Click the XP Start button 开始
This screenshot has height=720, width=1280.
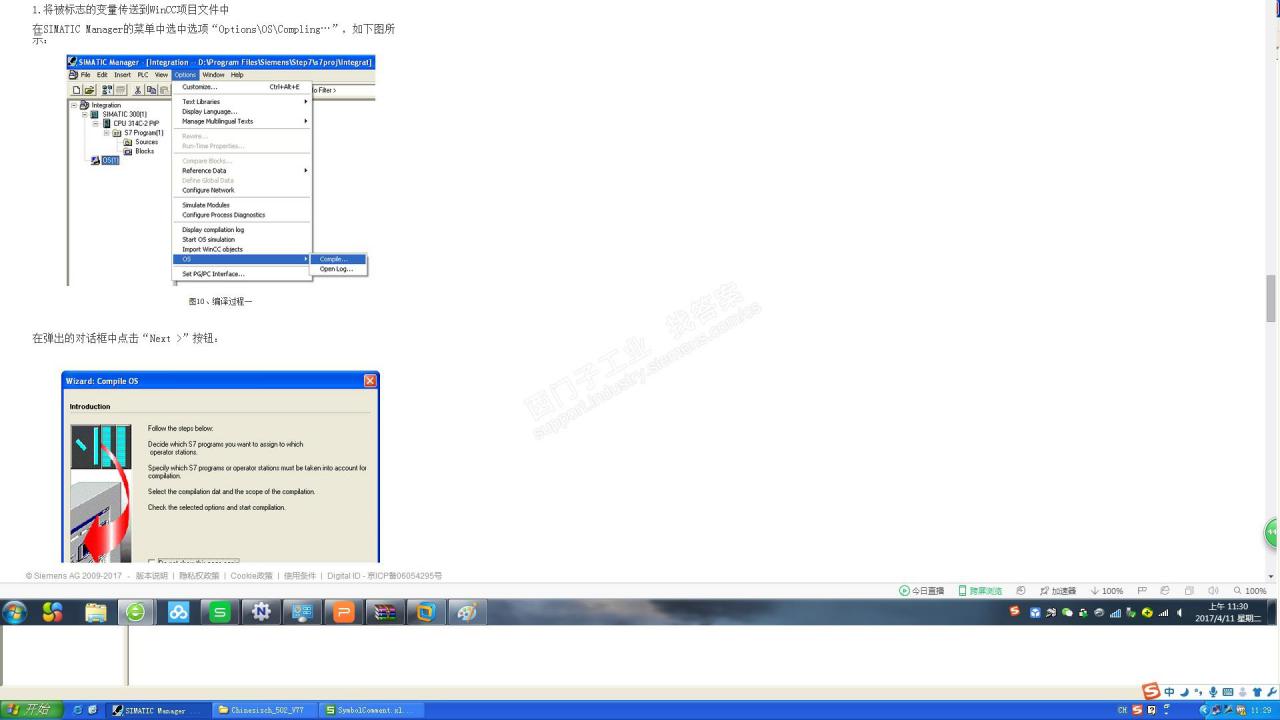click(30, 710)
